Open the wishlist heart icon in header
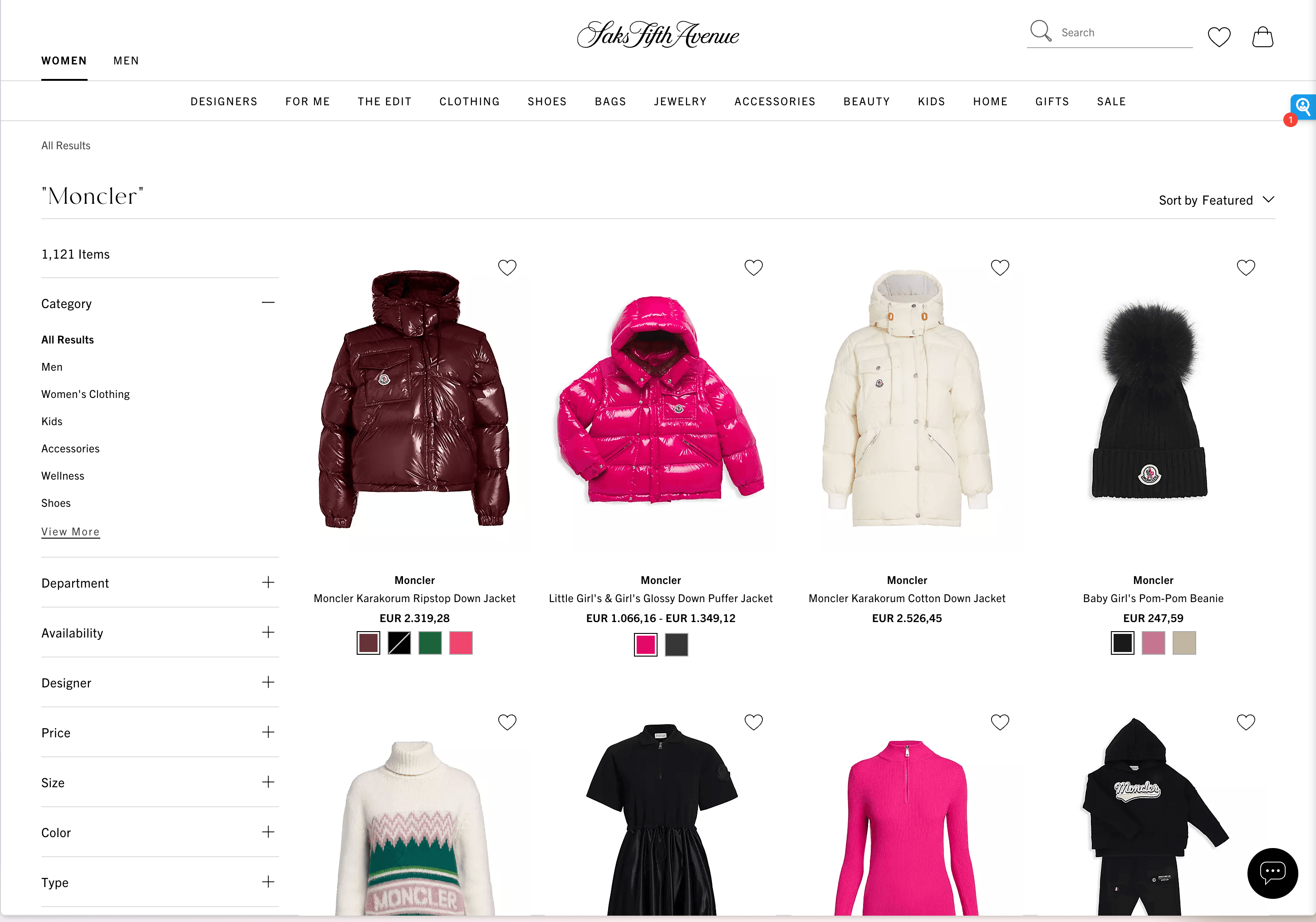 (x=1218, y=37)
